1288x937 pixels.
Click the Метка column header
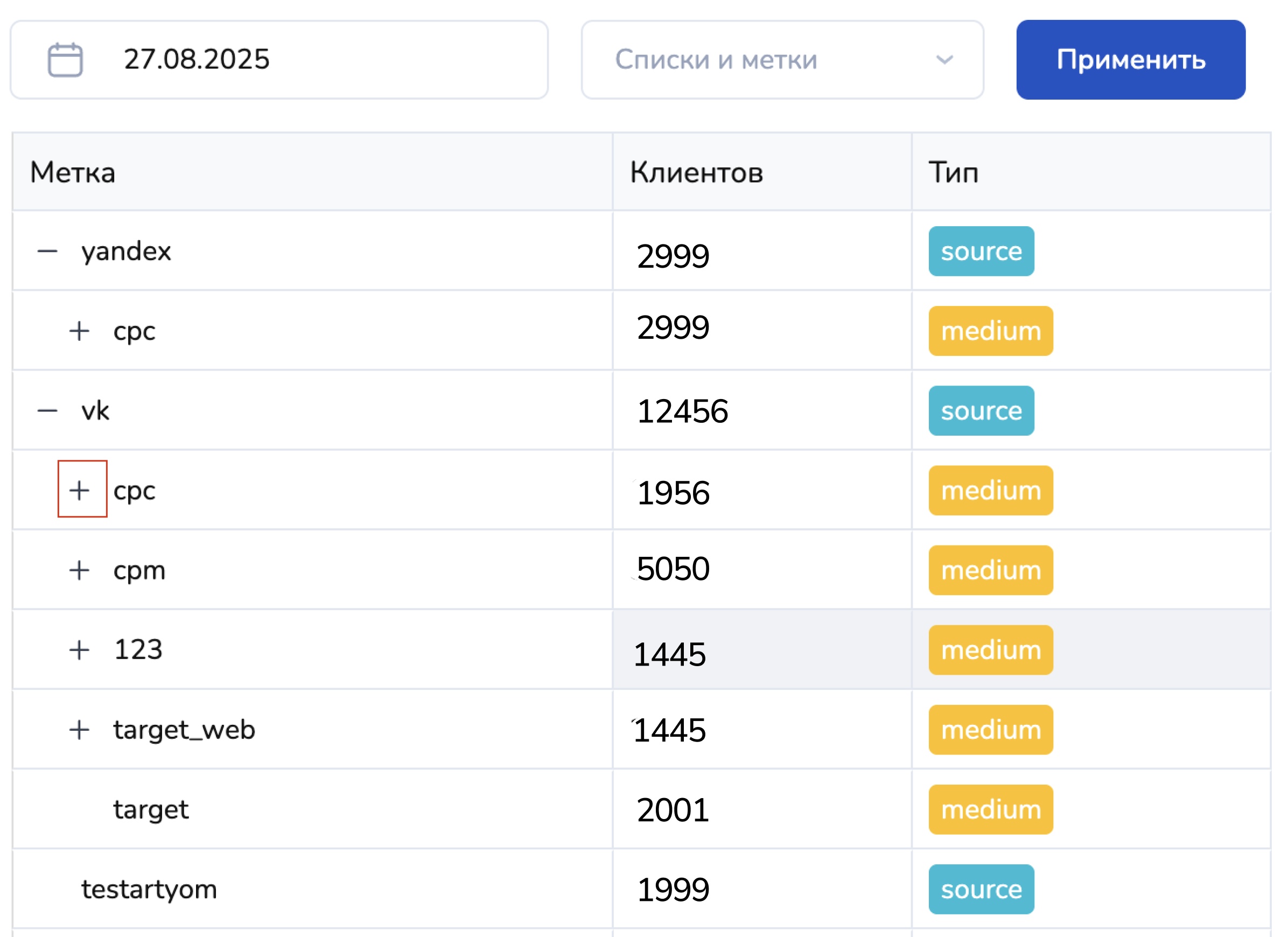pyautogui.click(x=73, y=172)
